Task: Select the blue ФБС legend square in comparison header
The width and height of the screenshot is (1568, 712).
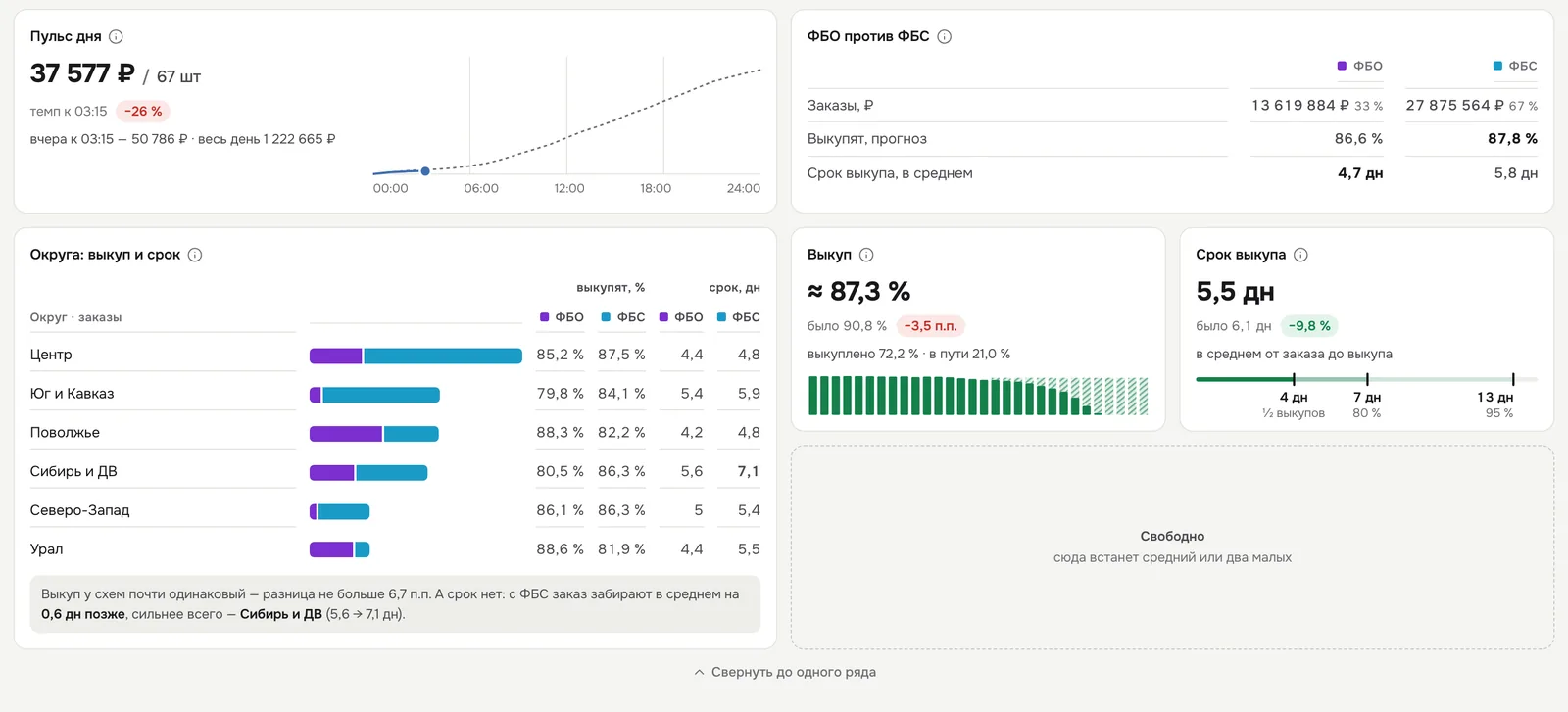Action: [x=1497, y=66]
